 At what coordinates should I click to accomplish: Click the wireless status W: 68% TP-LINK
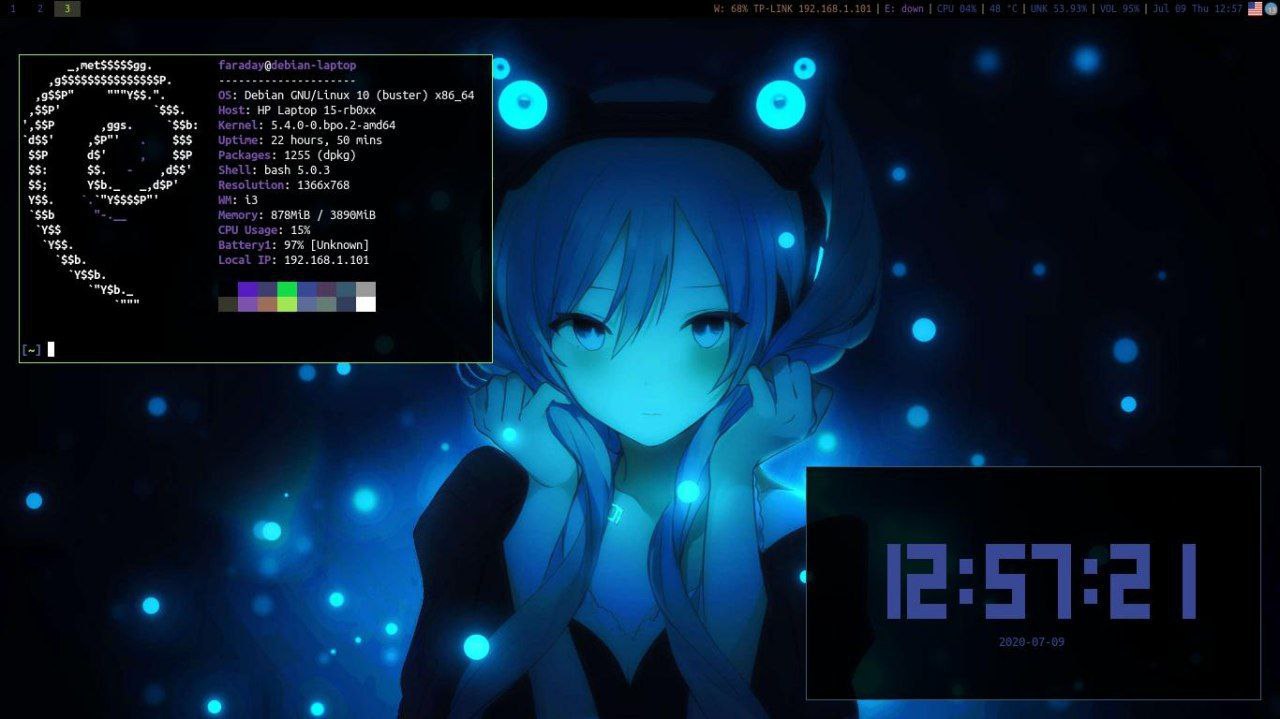pyautogui.click(x=792, y=8)
